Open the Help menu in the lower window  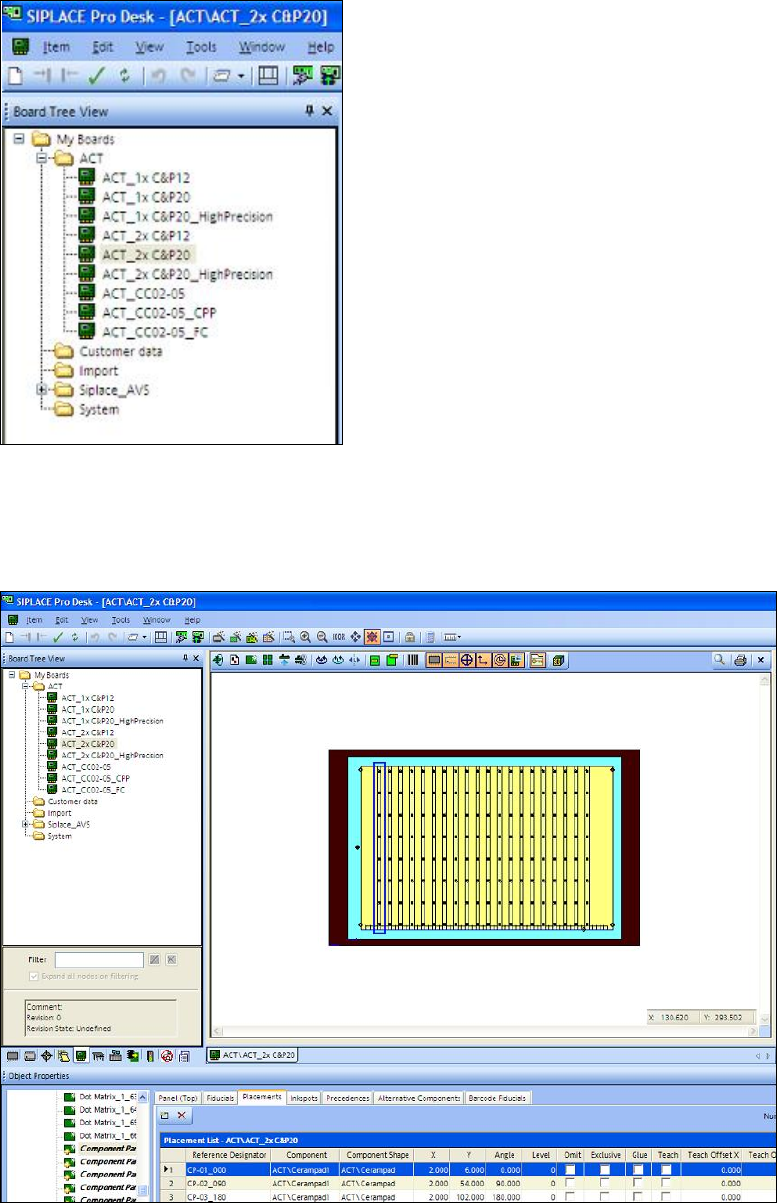click(193, 620)
